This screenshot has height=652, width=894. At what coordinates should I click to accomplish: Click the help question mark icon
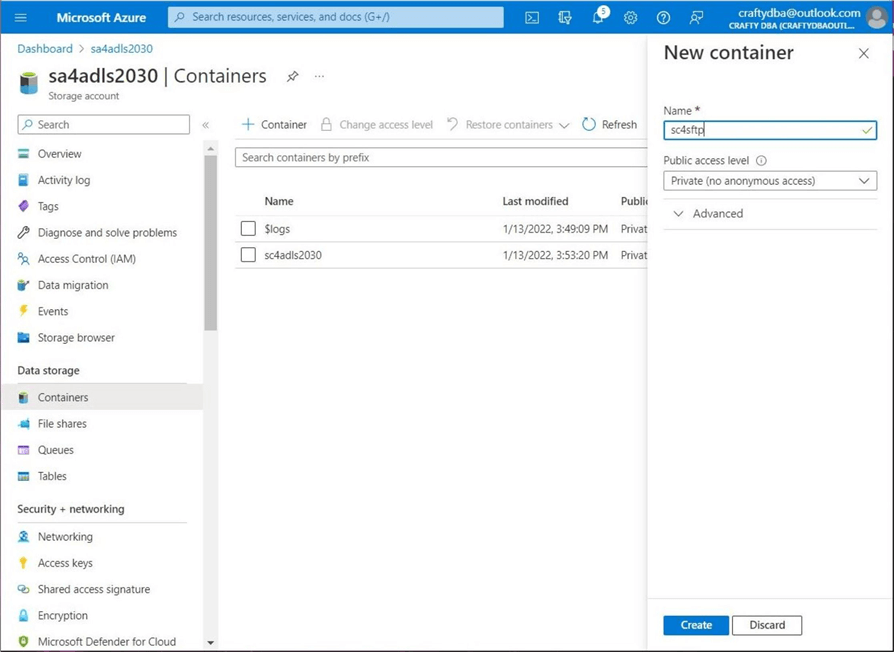[x=663, y=17]
